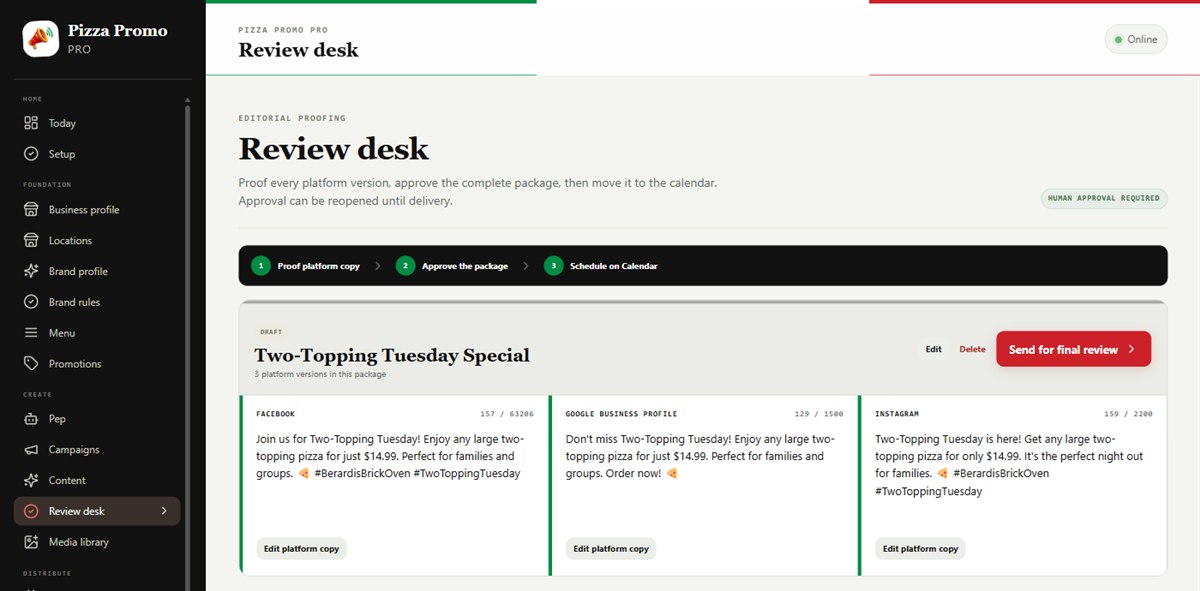Click the Online status pill
Screen dimensions: 1200x591
[x=1136, y=39]
